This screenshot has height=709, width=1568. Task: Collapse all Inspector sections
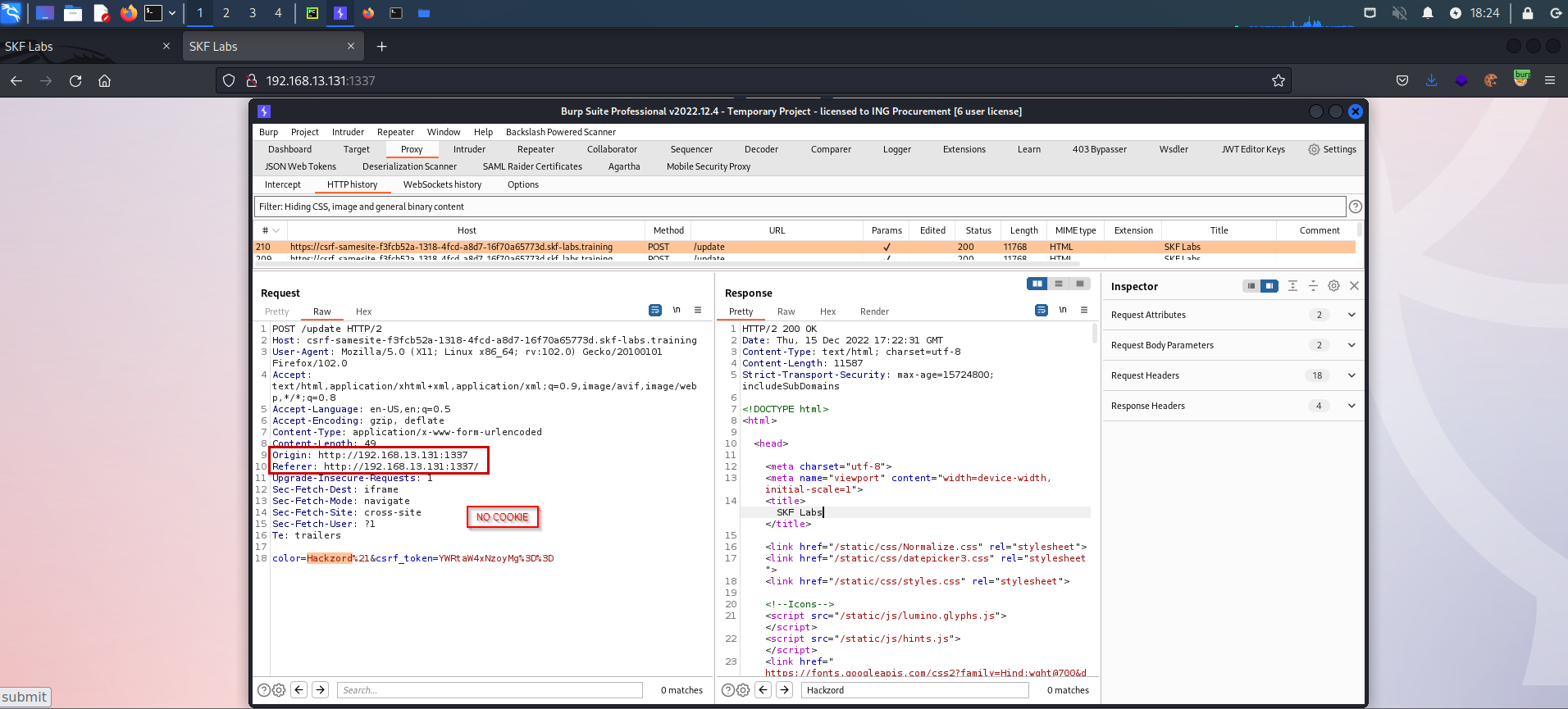tap(1313, 286)
